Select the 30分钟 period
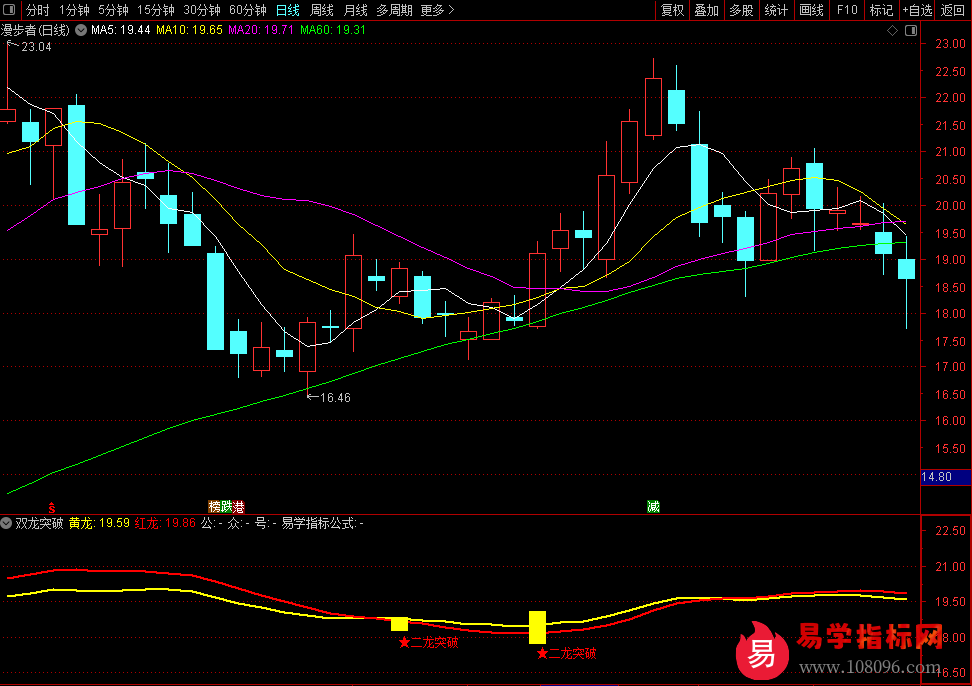 pyautogui.click(x=201, y=10)
